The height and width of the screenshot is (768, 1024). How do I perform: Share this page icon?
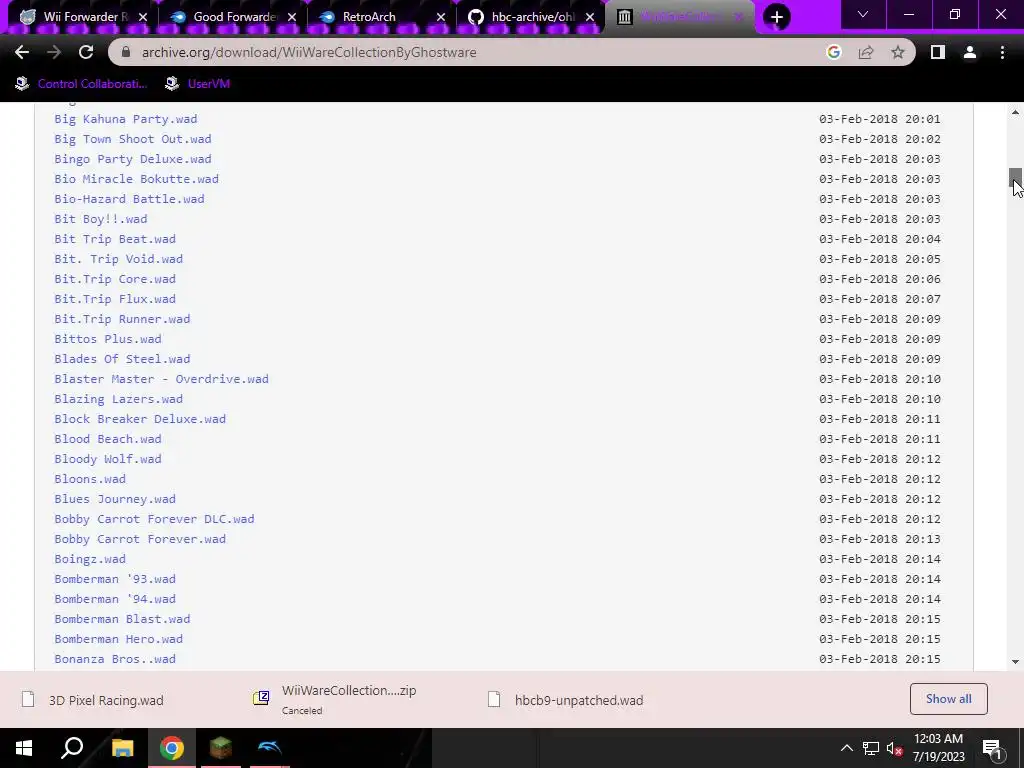pos(866,52)
